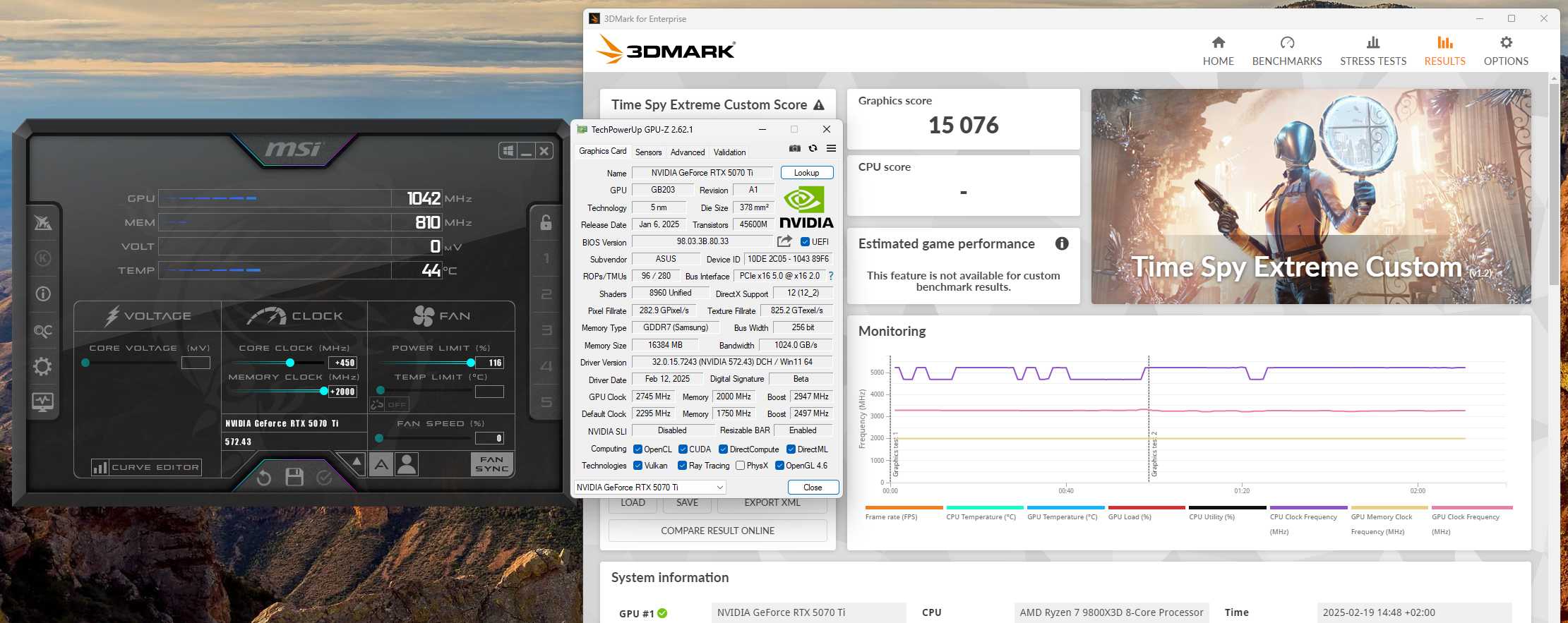Click the estimated game performance info icon

[1062, 243]
